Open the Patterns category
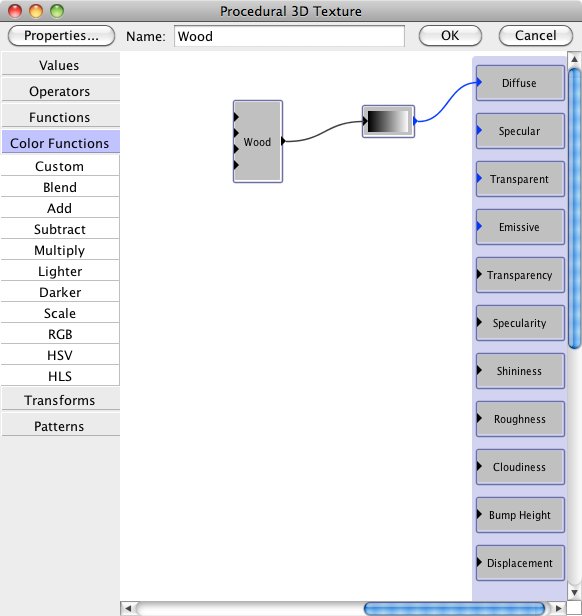Viewport: 582px width, 616px height. click(x=60, y=426)
